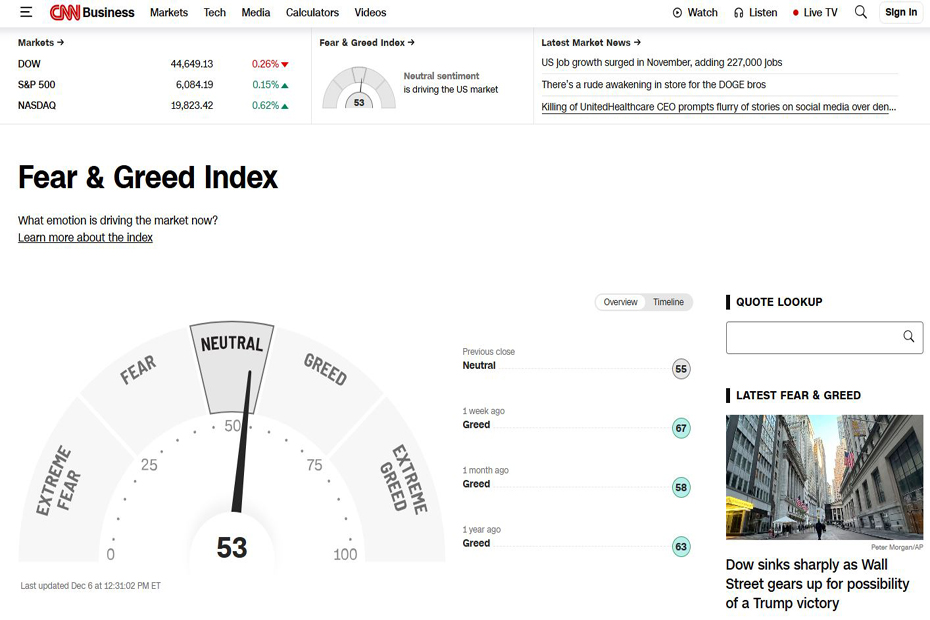The width and height of the screenshot is (930, 620).
Task: Open the DOGE bros rude awakening headline
Action: coord(654,84)
